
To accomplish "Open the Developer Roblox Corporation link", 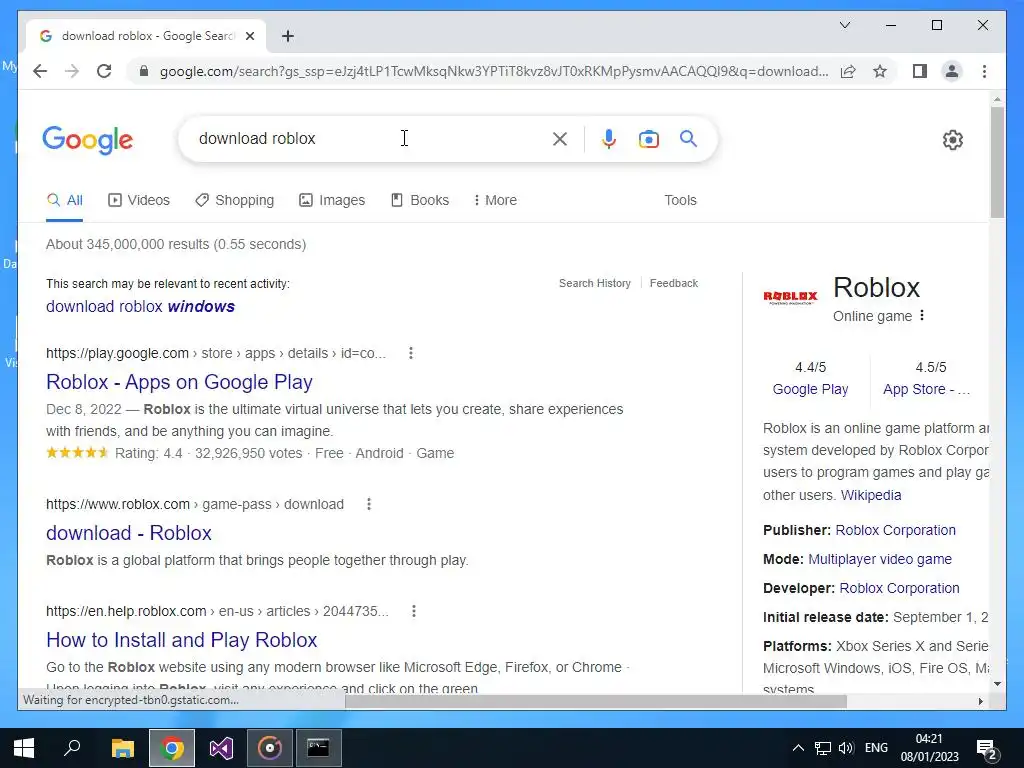I will [899, 588].
